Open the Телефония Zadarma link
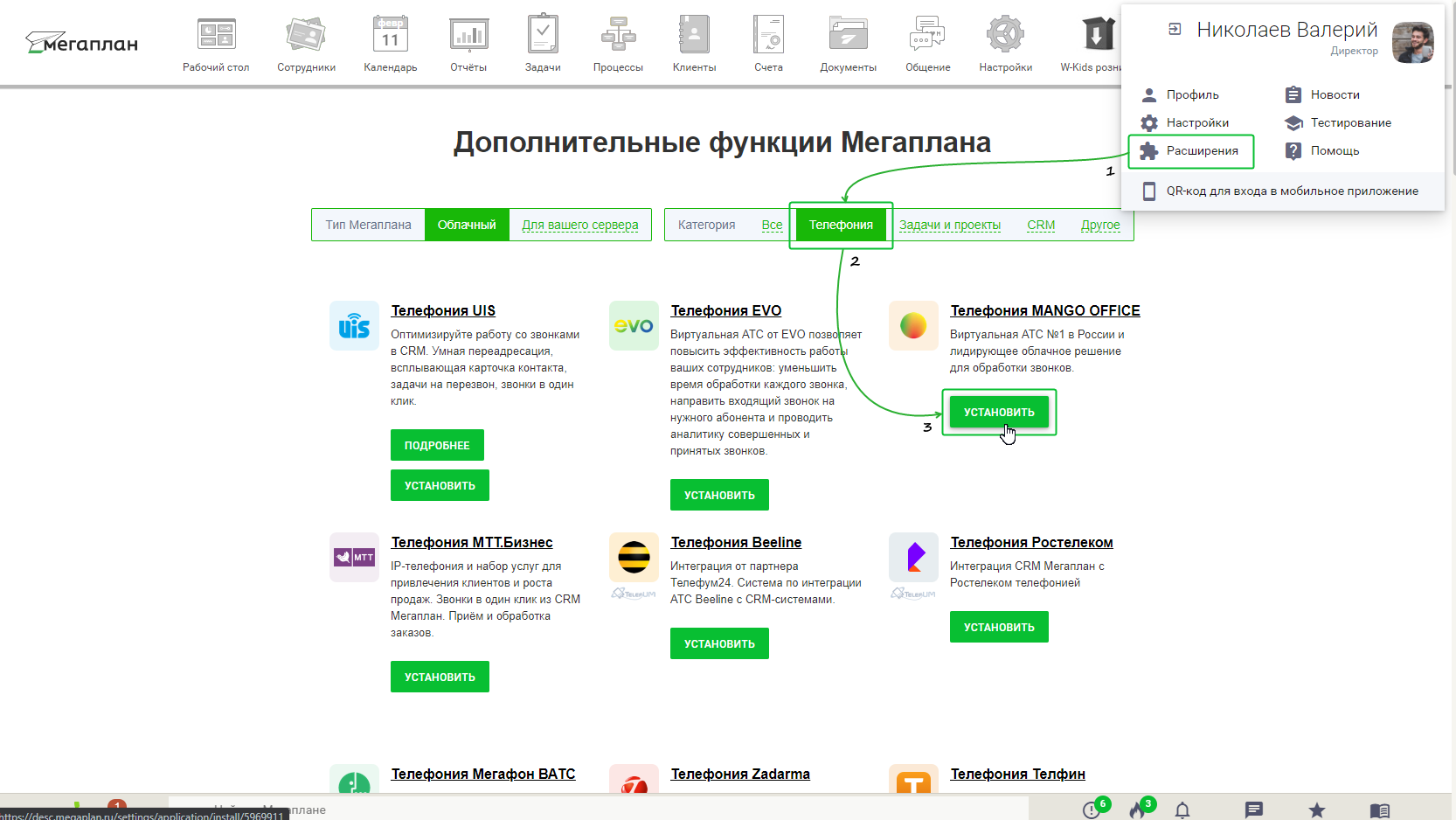 tap(740, 774)
